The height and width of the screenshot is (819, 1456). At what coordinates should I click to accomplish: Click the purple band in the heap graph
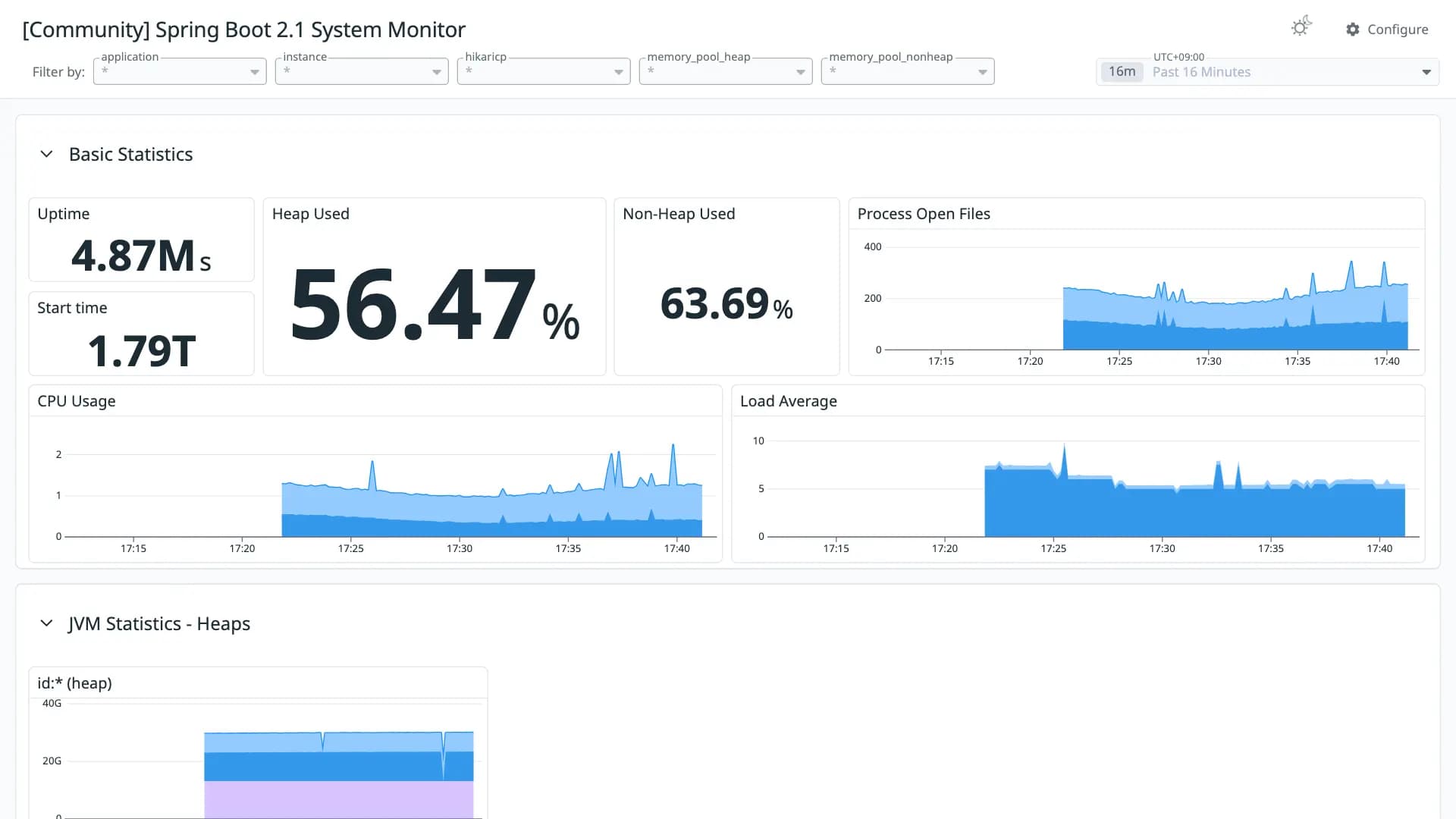338,799
